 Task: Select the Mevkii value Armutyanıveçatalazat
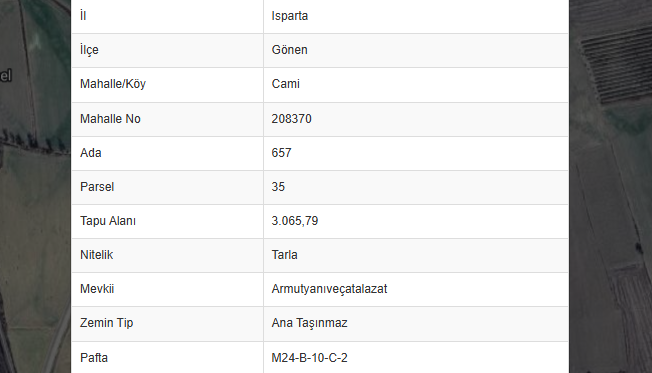tap(329, 289)
